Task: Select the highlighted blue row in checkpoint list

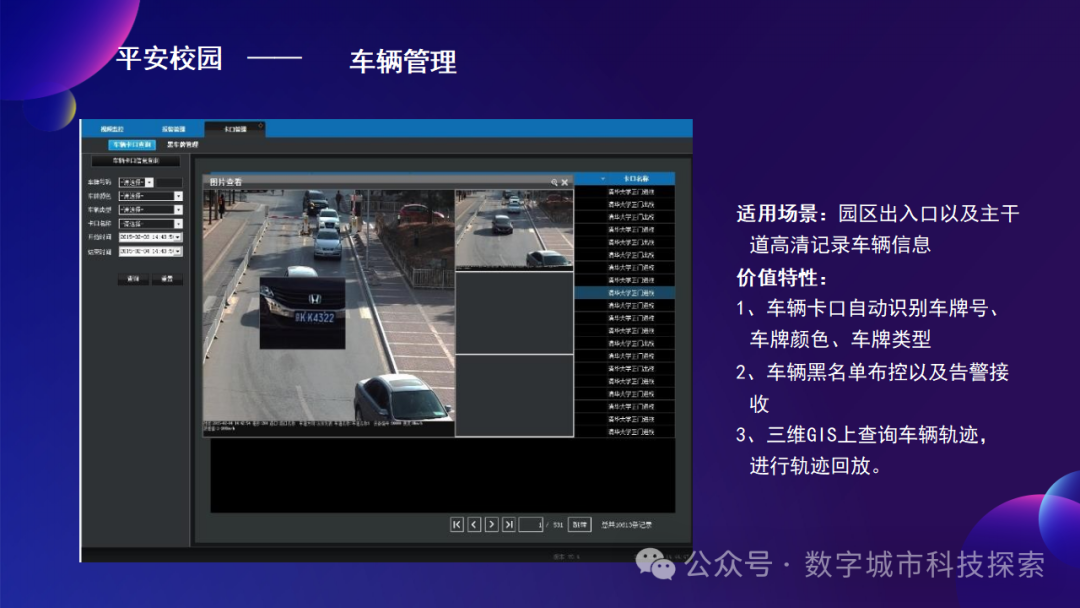Action: click(x=625, y=293)
